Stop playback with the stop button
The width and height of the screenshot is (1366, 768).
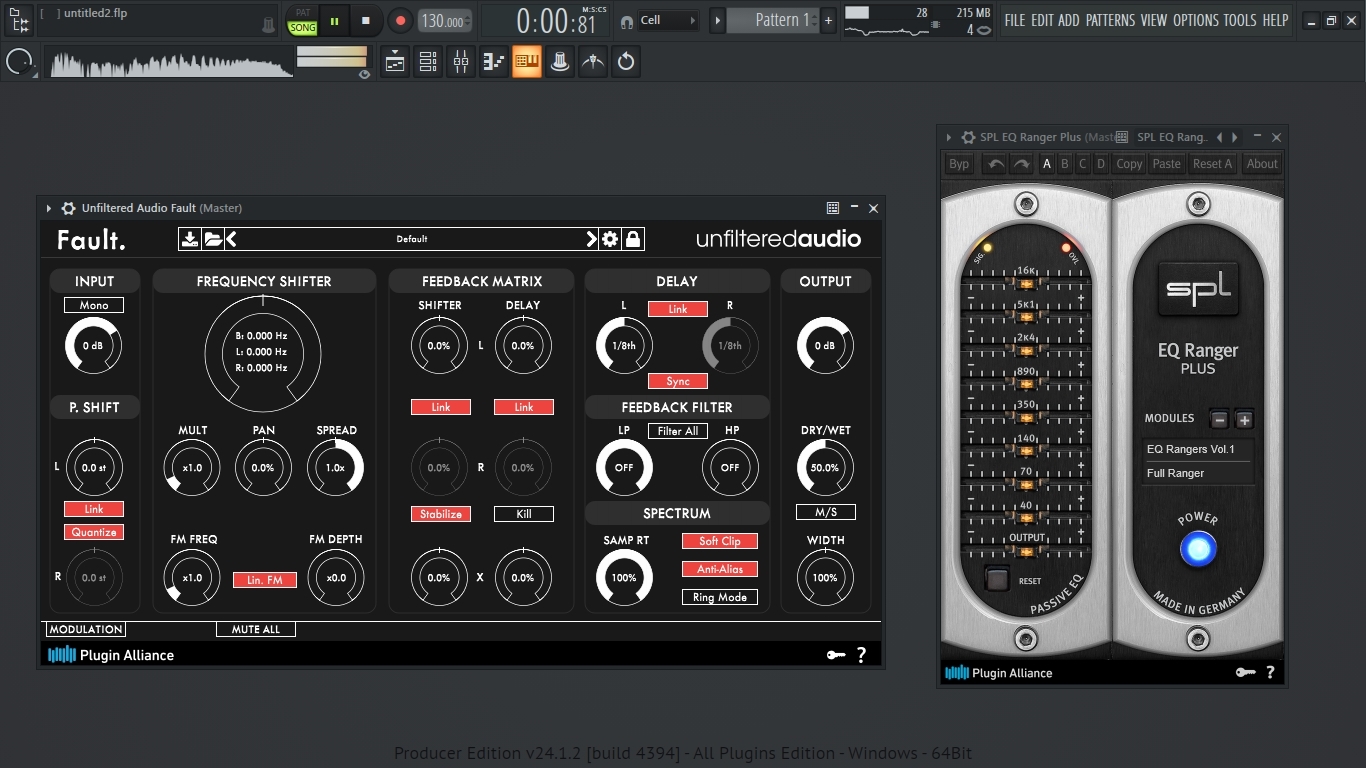(366, 20)
